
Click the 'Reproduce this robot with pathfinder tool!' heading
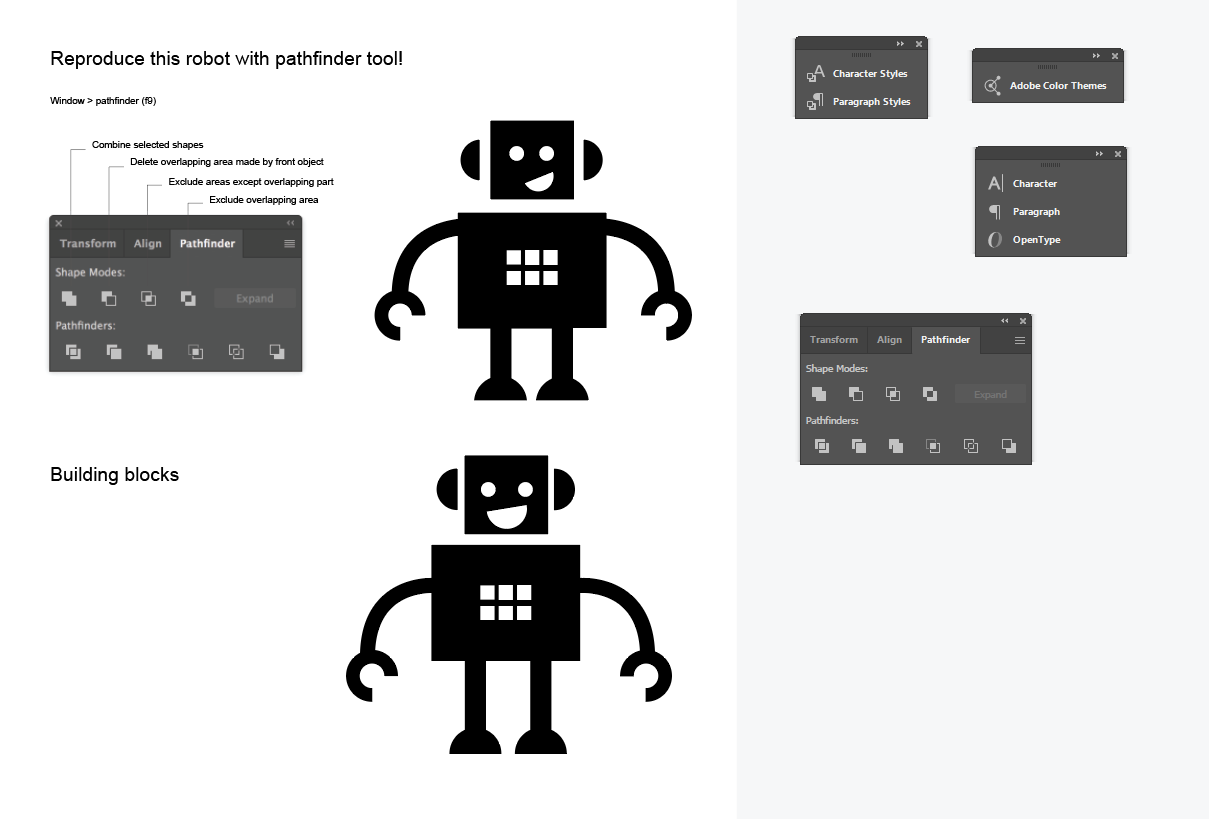[227, 59]
